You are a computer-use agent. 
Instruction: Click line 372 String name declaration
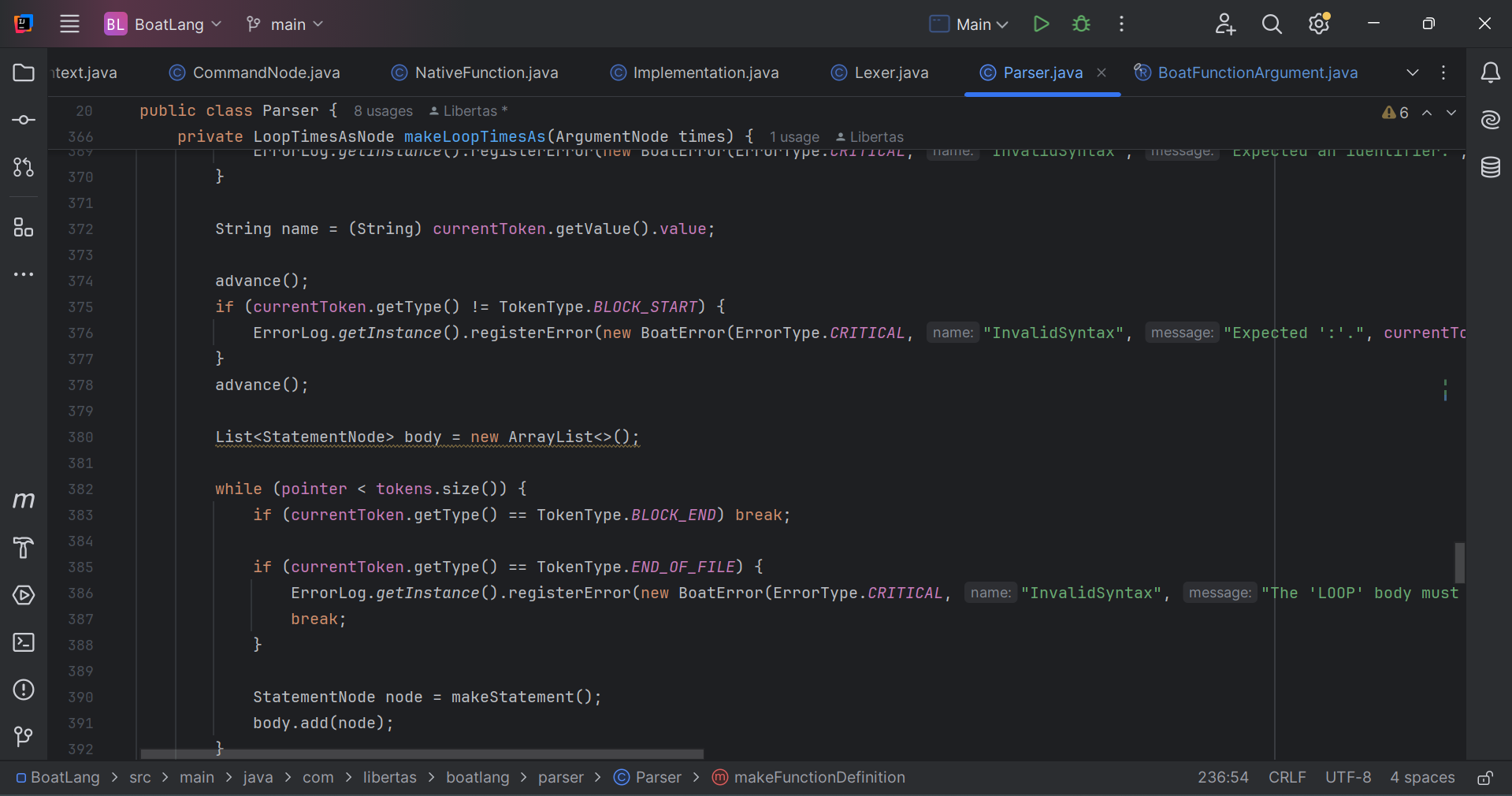click(465, 229)
